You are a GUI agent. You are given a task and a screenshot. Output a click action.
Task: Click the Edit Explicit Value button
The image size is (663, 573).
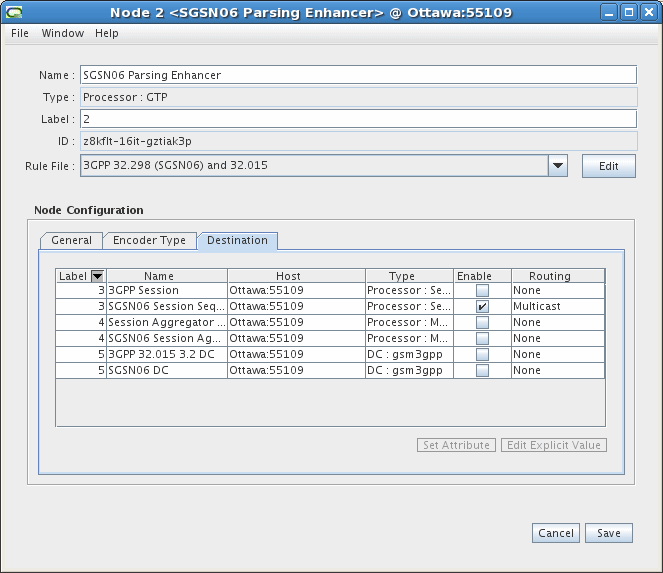click(x=554, y=445)
